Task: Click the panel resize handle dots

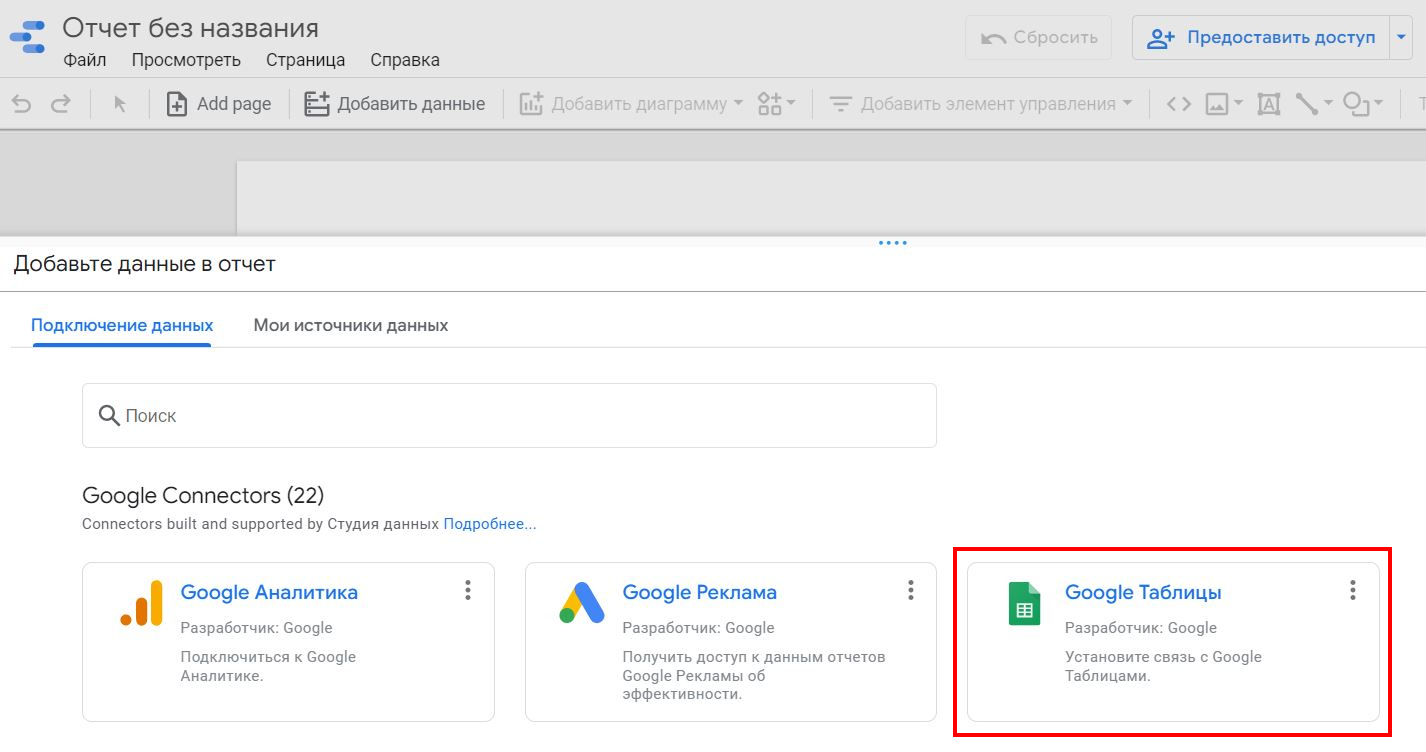Action: click(892, 243)
